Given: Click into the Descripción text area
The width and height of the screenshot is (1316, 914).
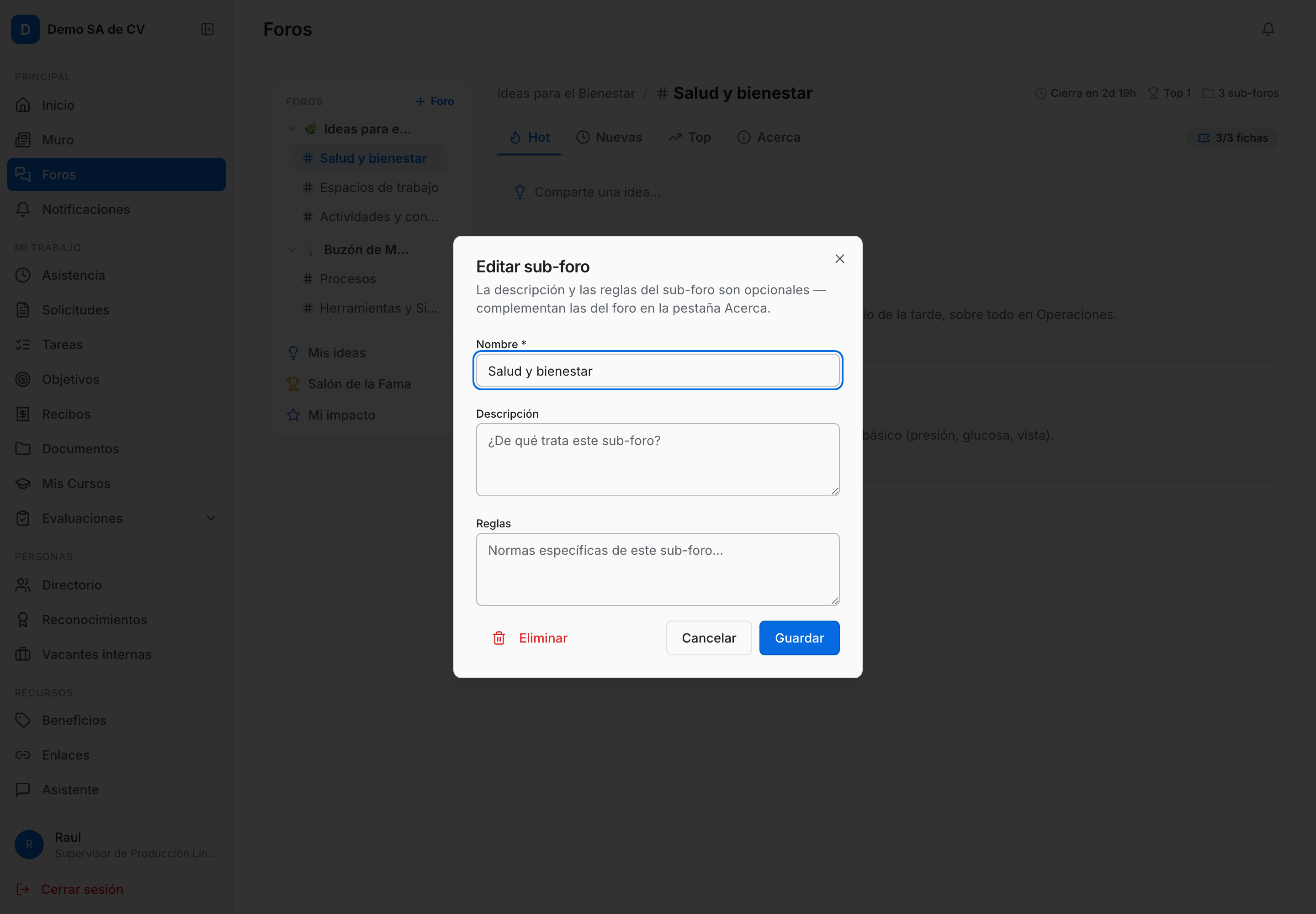Looking at the screenshot, I should (x=658, y=460).
